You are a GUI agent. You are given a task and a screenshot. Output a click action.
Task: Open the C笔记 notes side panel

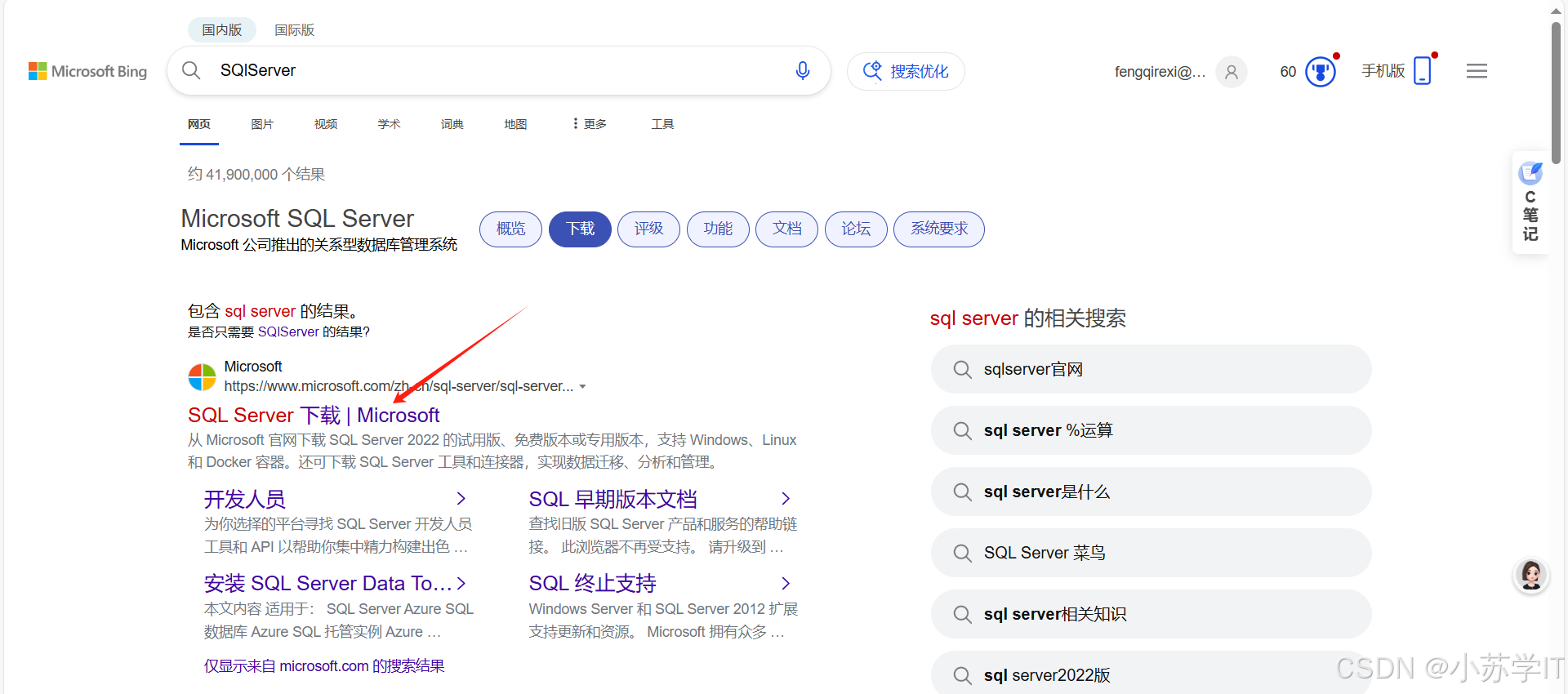click(x=1530, y=202)
